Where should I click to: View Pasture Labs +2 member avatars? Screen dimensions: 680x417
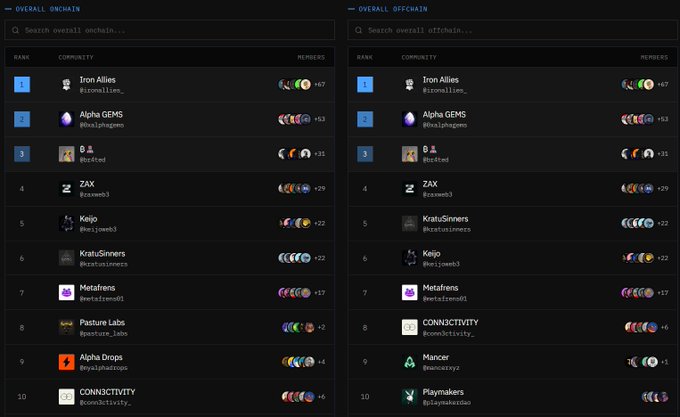coord(303,327)
